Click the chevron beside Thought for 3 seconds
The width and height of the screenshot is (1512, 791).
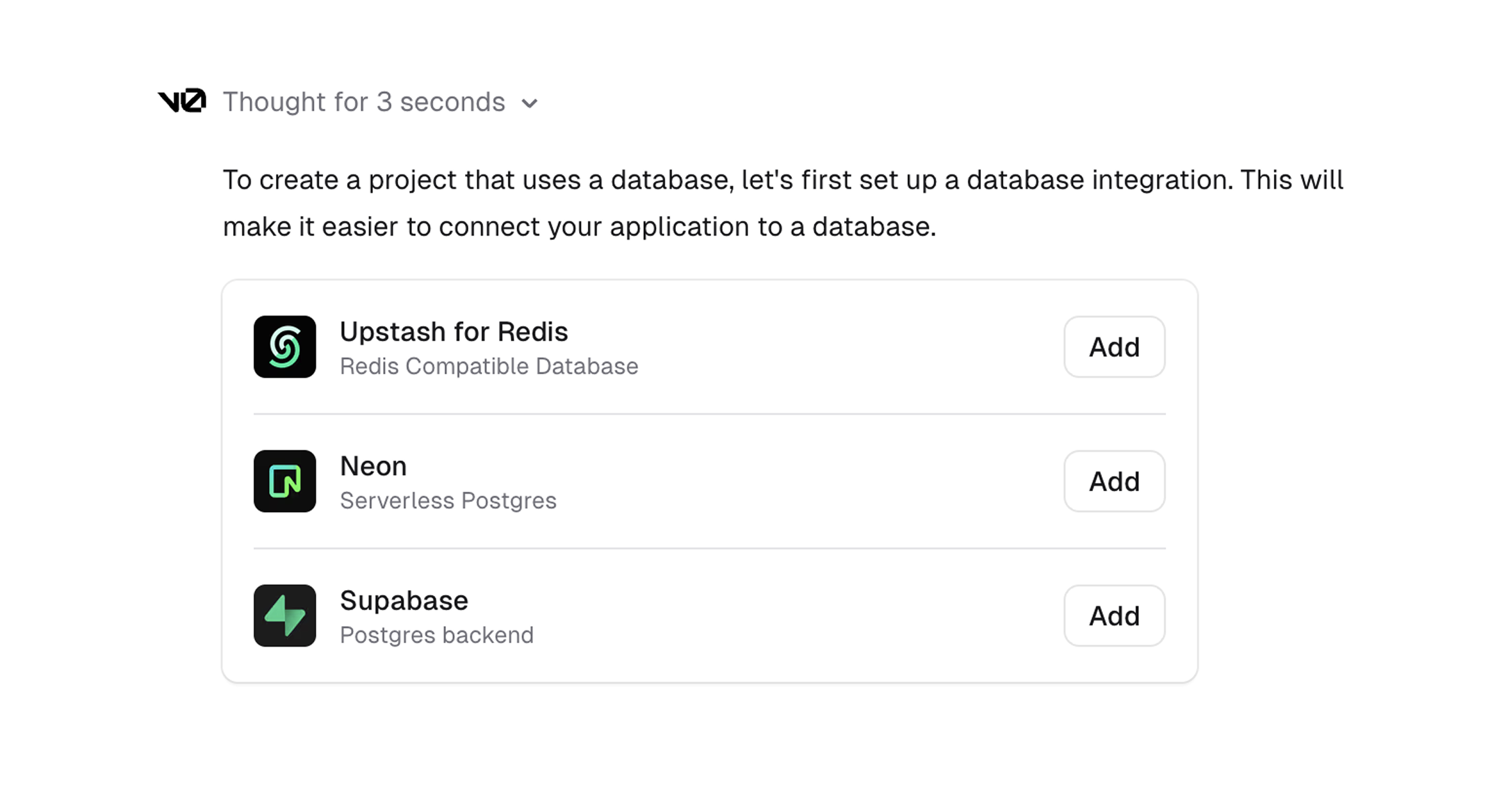[x=530, y=103]
